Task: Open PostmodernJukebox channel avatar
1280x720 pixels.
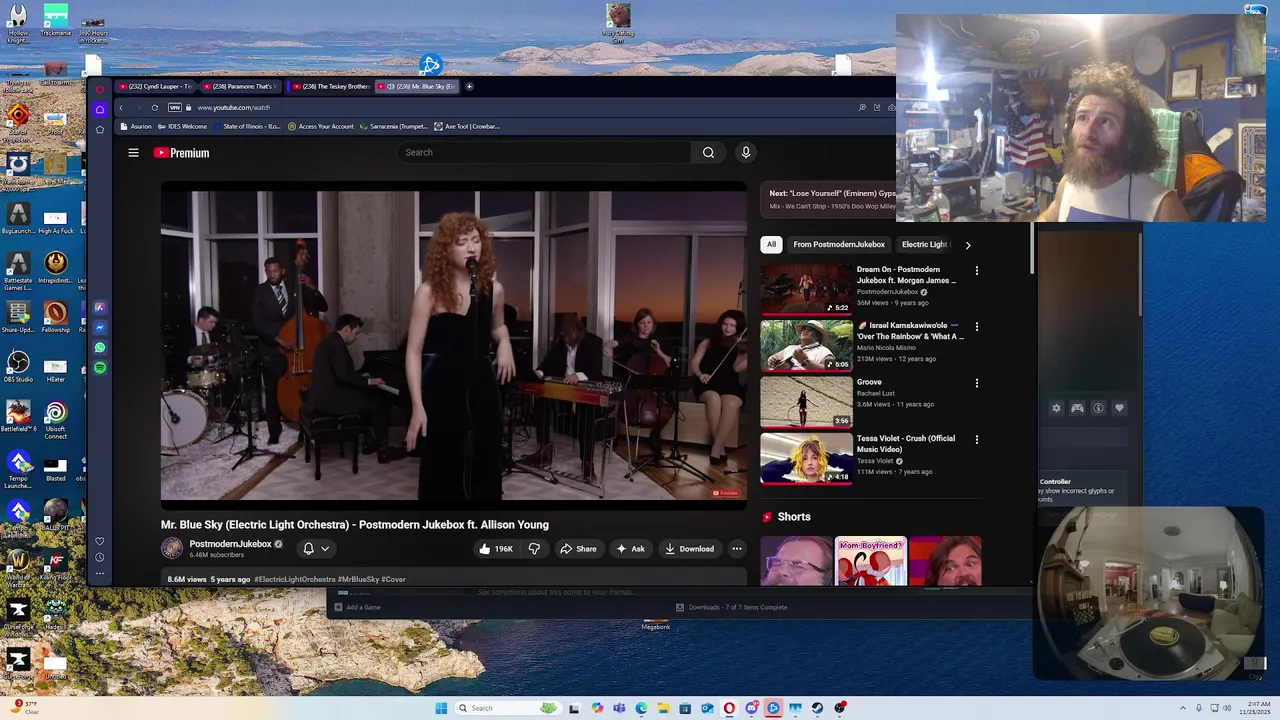Action: click(172, 548)
